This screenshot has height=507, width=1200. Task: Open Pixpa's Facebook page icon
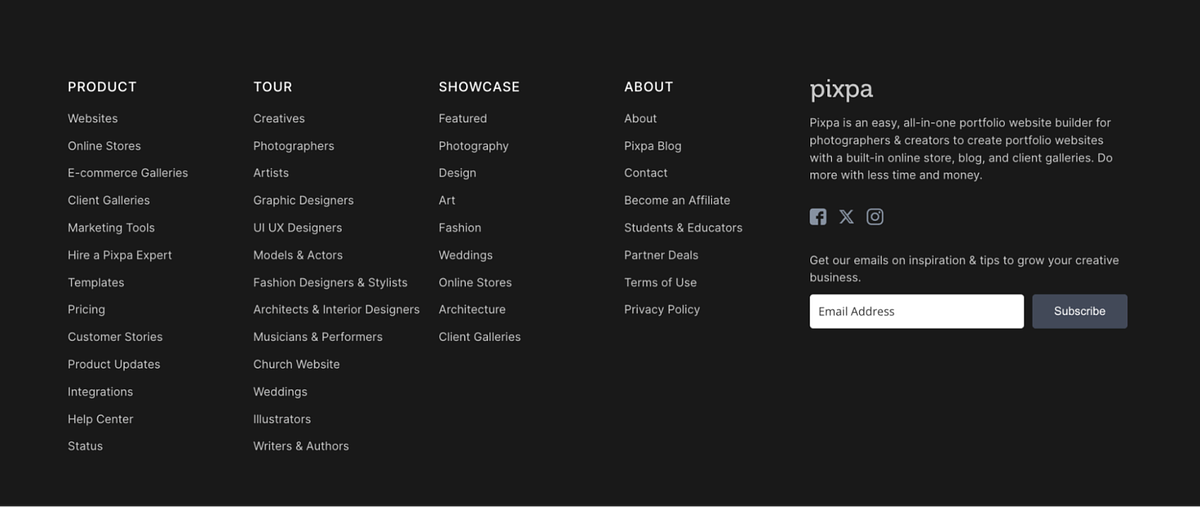(818, 217)
